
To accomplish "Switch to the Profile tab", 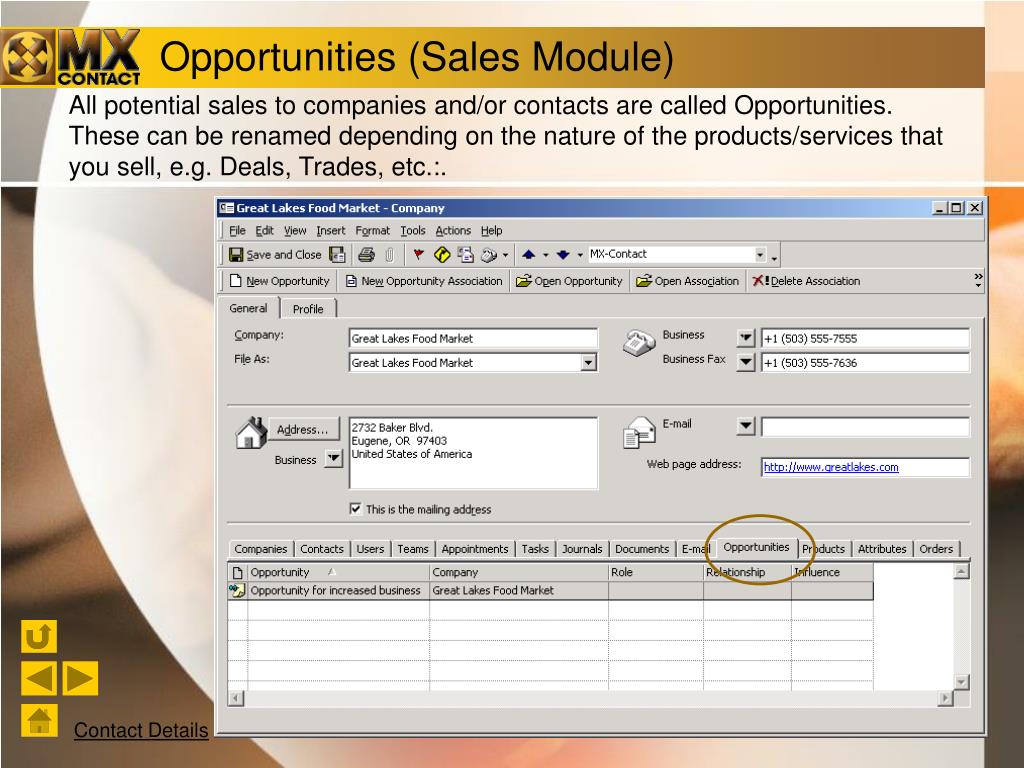I will (308, 309).
